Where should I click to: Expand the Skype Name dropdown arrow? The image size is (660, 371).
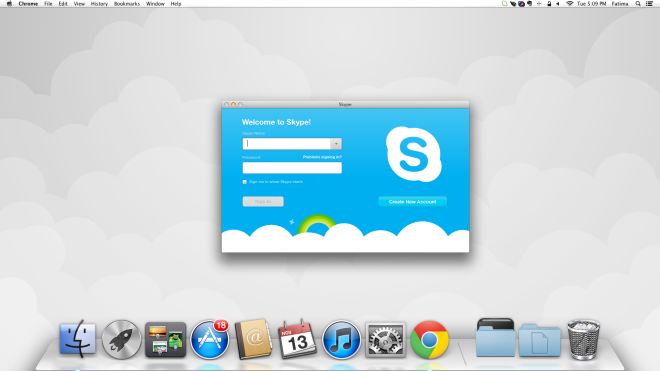coord(336,144)
